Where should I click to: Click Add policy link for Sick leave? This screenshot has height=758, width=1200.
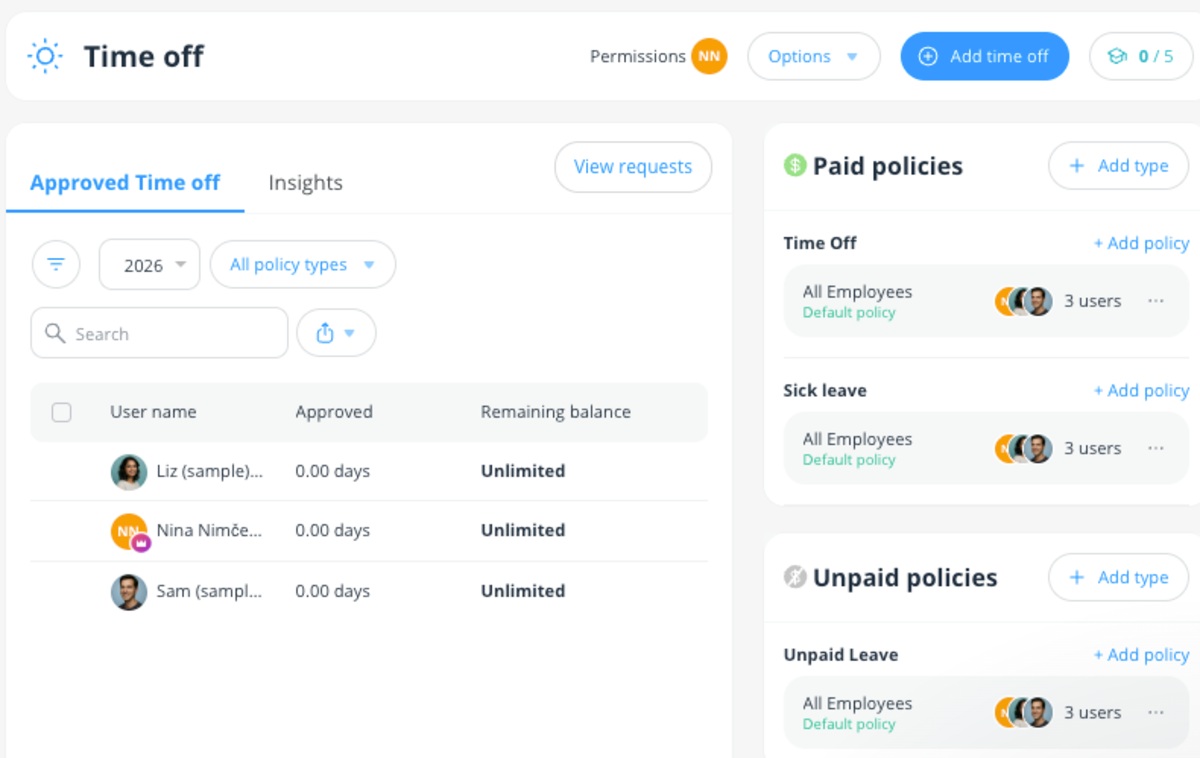tap(1141, 390)
